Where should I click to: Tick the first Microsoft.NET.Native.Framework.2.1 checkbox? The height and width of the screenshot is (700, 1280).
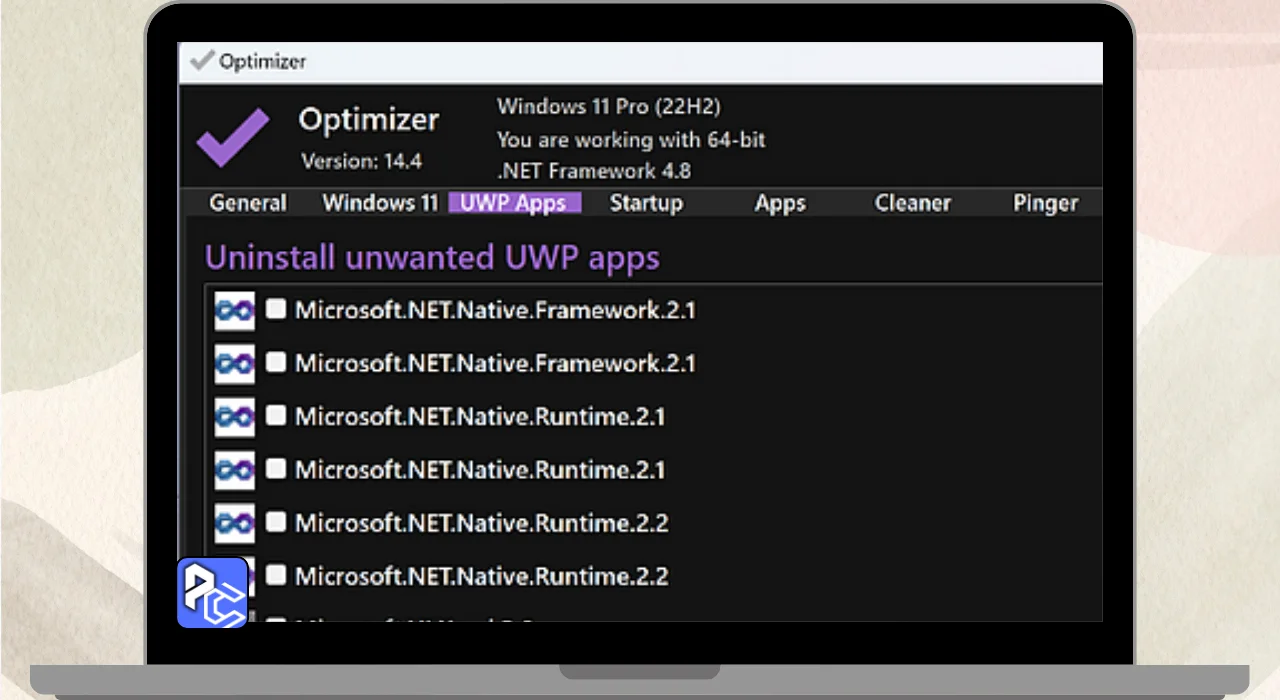point(276,309)
